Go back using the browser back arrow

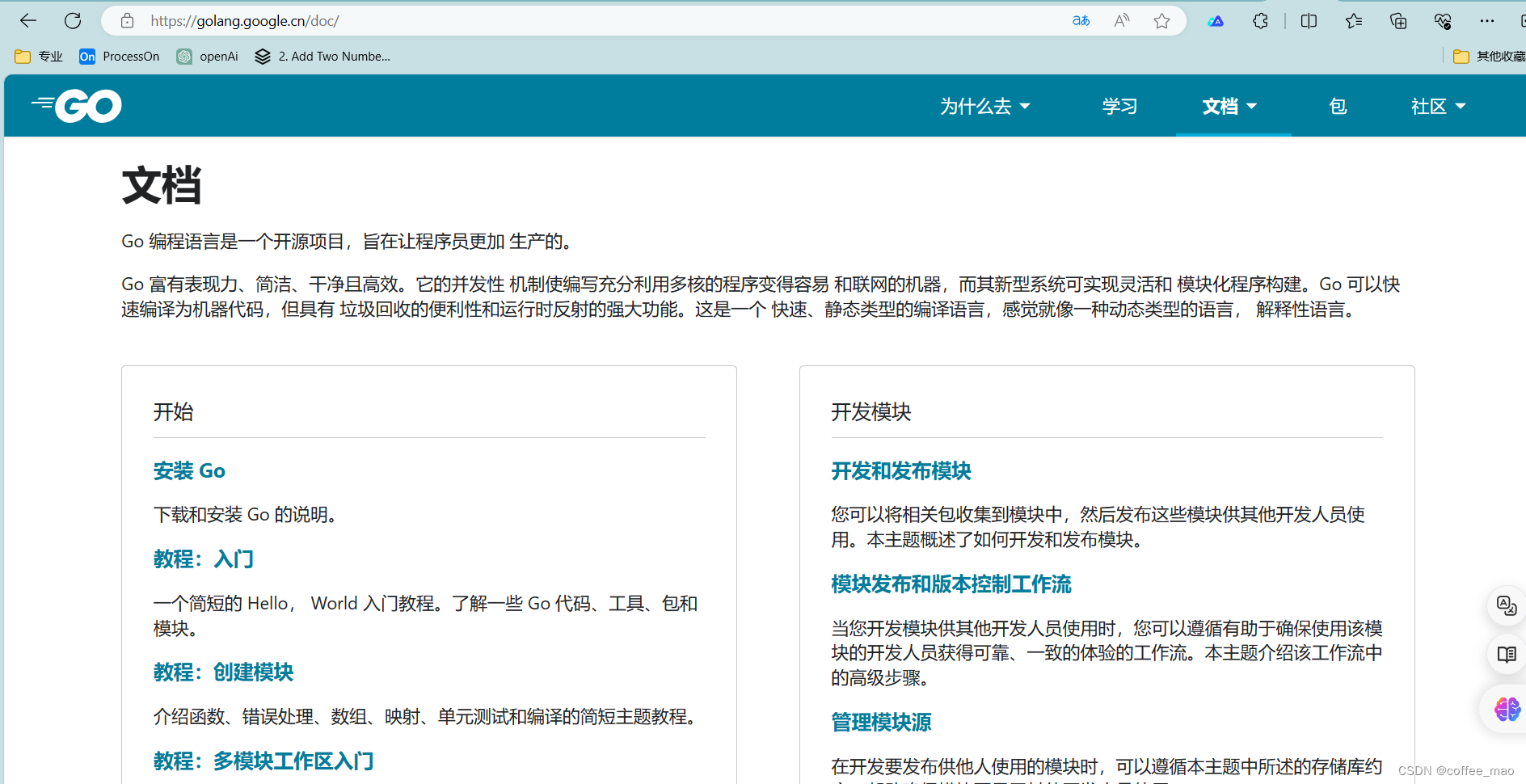tap(28, 21)
